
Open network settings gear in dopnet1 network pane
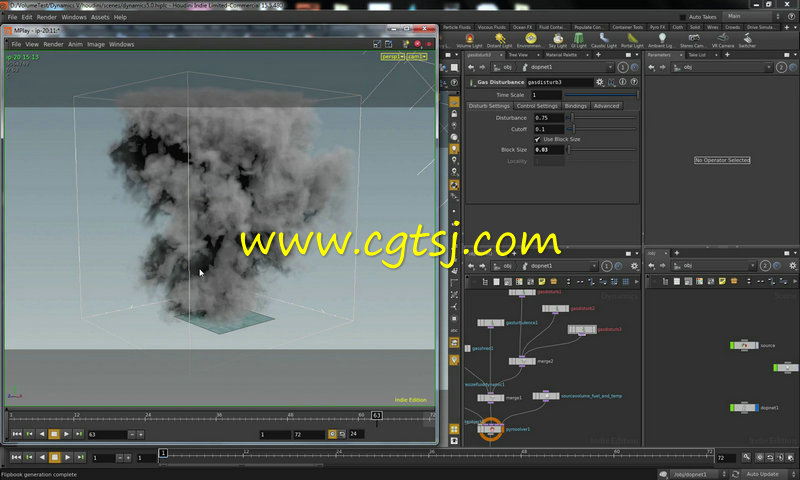tap(634, 266)
